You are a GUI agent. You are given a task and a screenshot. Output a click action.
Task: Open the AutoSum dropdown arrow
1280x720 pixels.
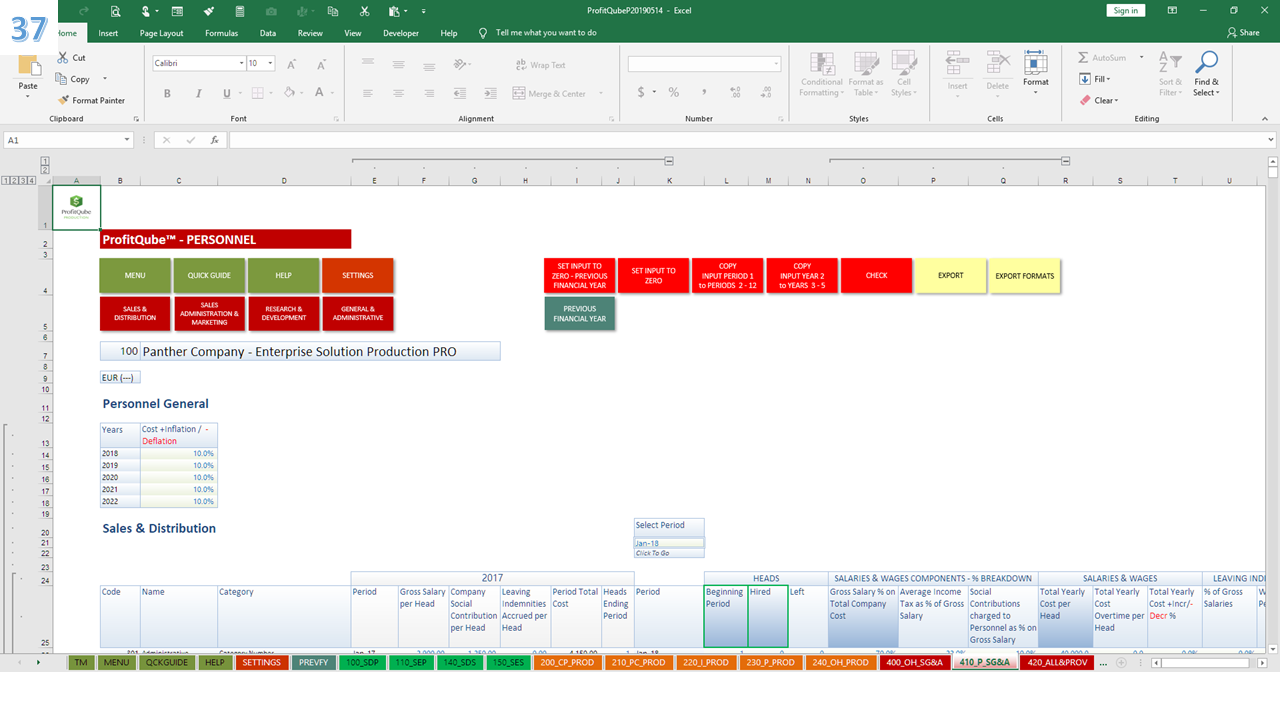1141,58
